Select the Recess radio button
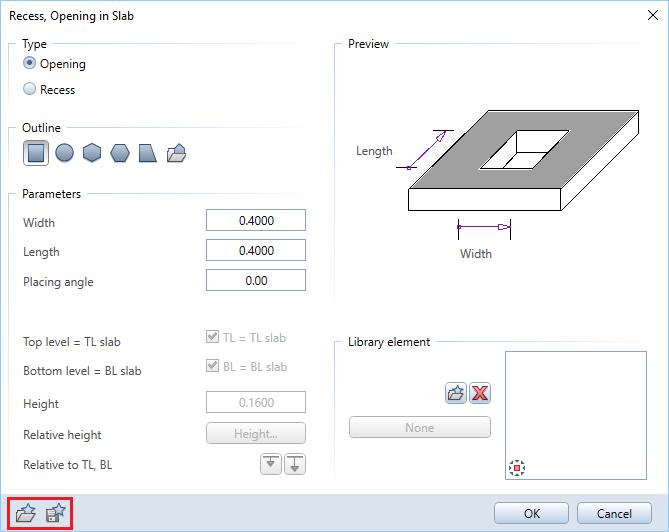The height and width of the screenshot is (532, 669). coord(29,89)
